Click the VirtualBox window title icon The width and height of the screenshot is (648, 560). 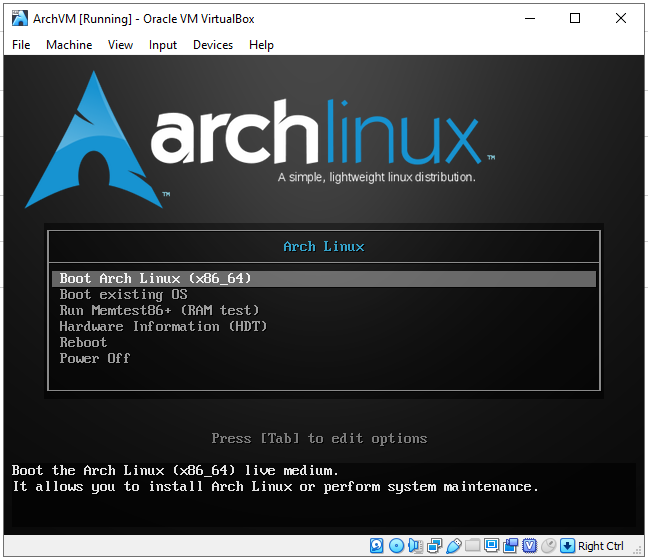tap(19, 18)
